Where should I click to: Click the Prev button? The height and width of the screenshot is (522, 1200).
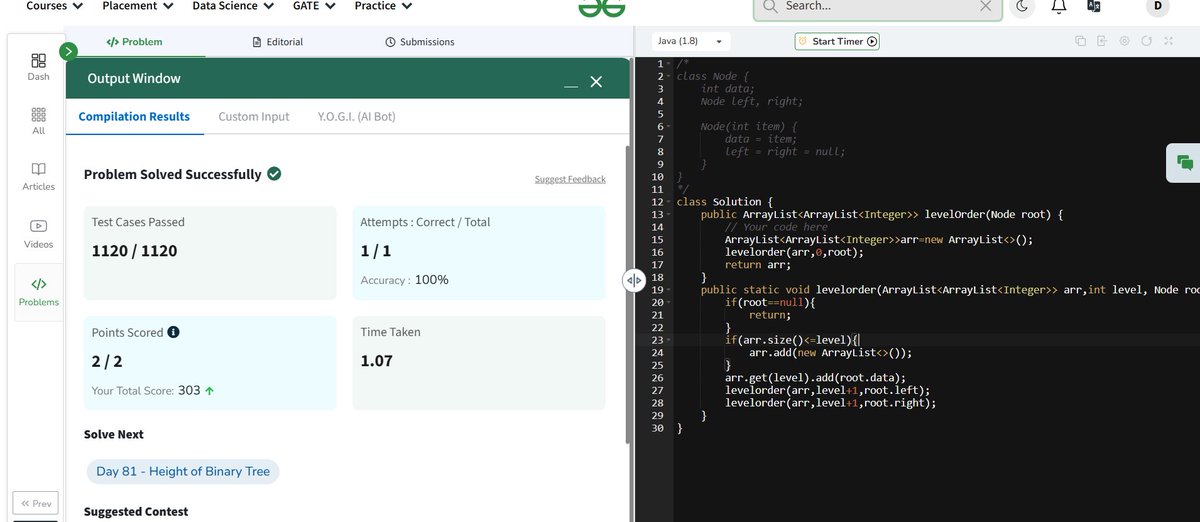35,503
